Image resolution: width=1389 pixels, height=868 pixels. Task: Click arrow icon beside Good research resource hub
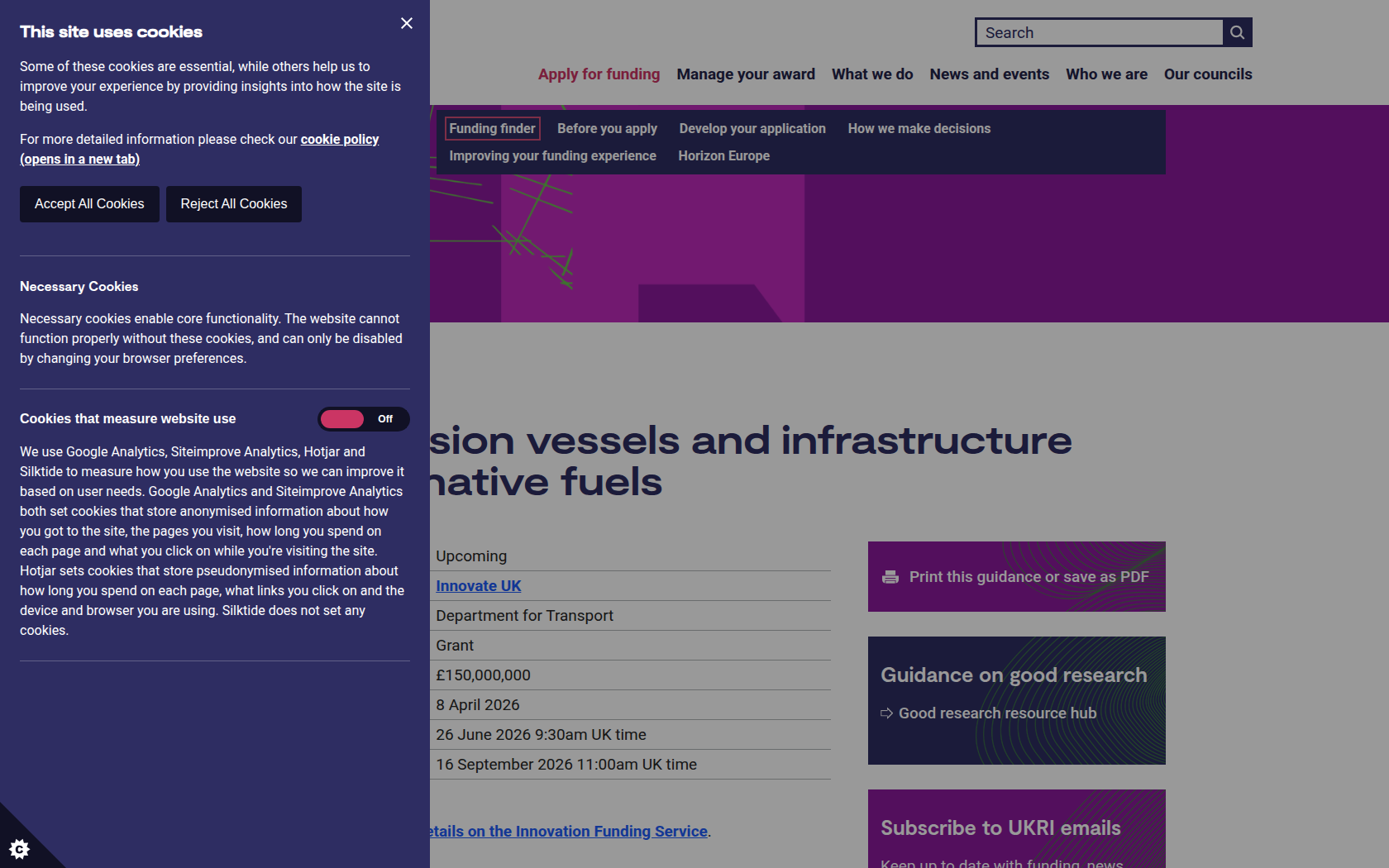click(886, 713)
